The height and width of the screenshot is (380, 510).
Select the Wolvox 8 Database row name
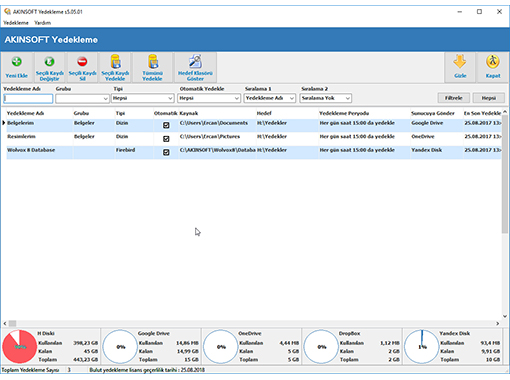(31, 150)
